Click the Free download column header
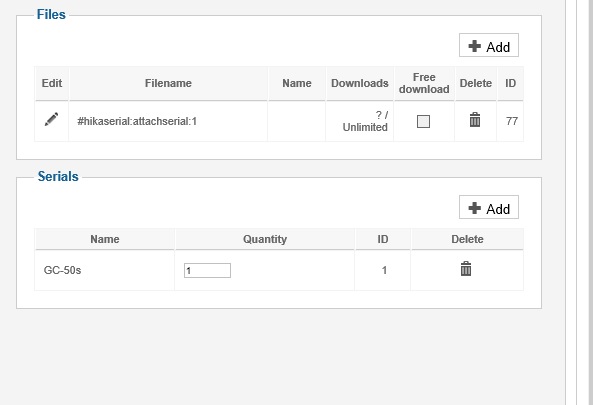This screenshot has height=405, width=593. (424, 83)
